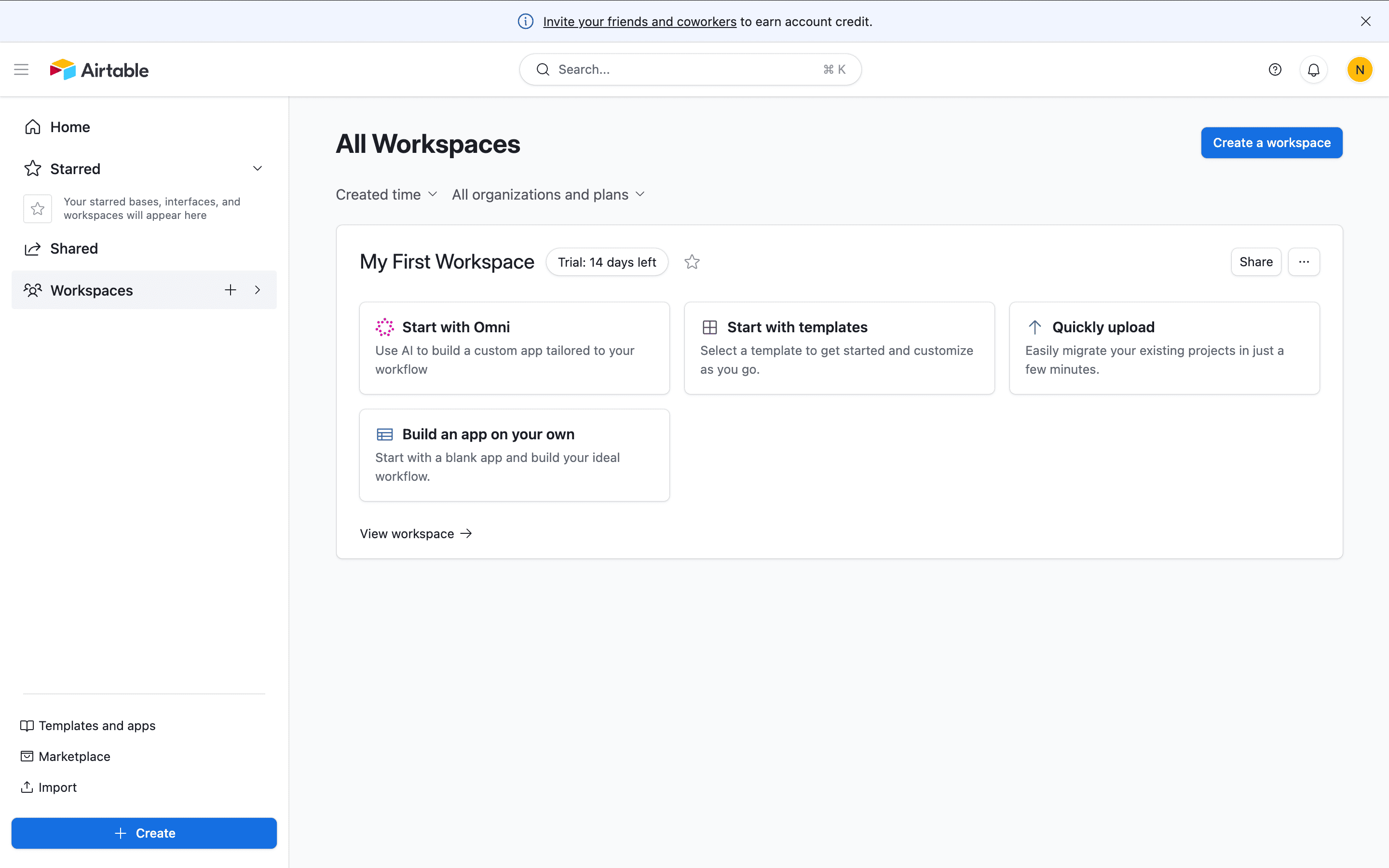The image size is (1389, 868).
Task: Click the plus icon beside Workspaces
Action: pos(230,290)
